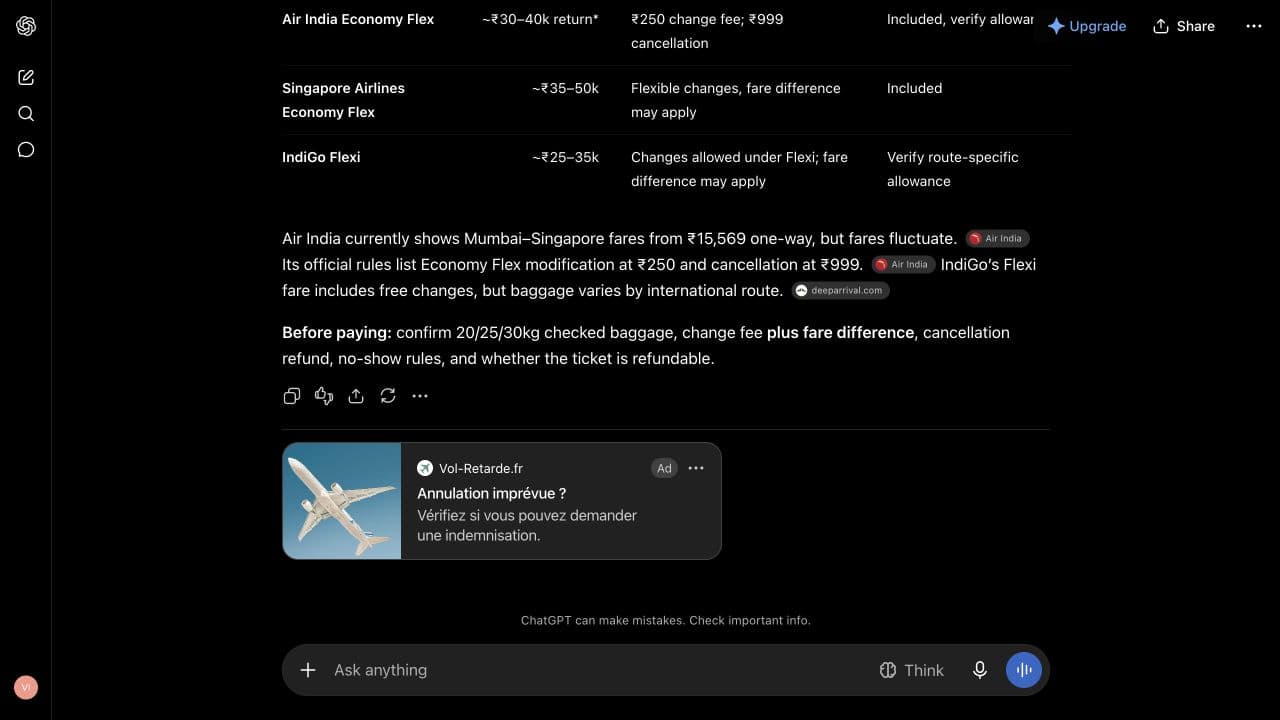Click the '~₹30–40k return*' price cell
This screenshot has height=720, width=1280.
[540, 19]
